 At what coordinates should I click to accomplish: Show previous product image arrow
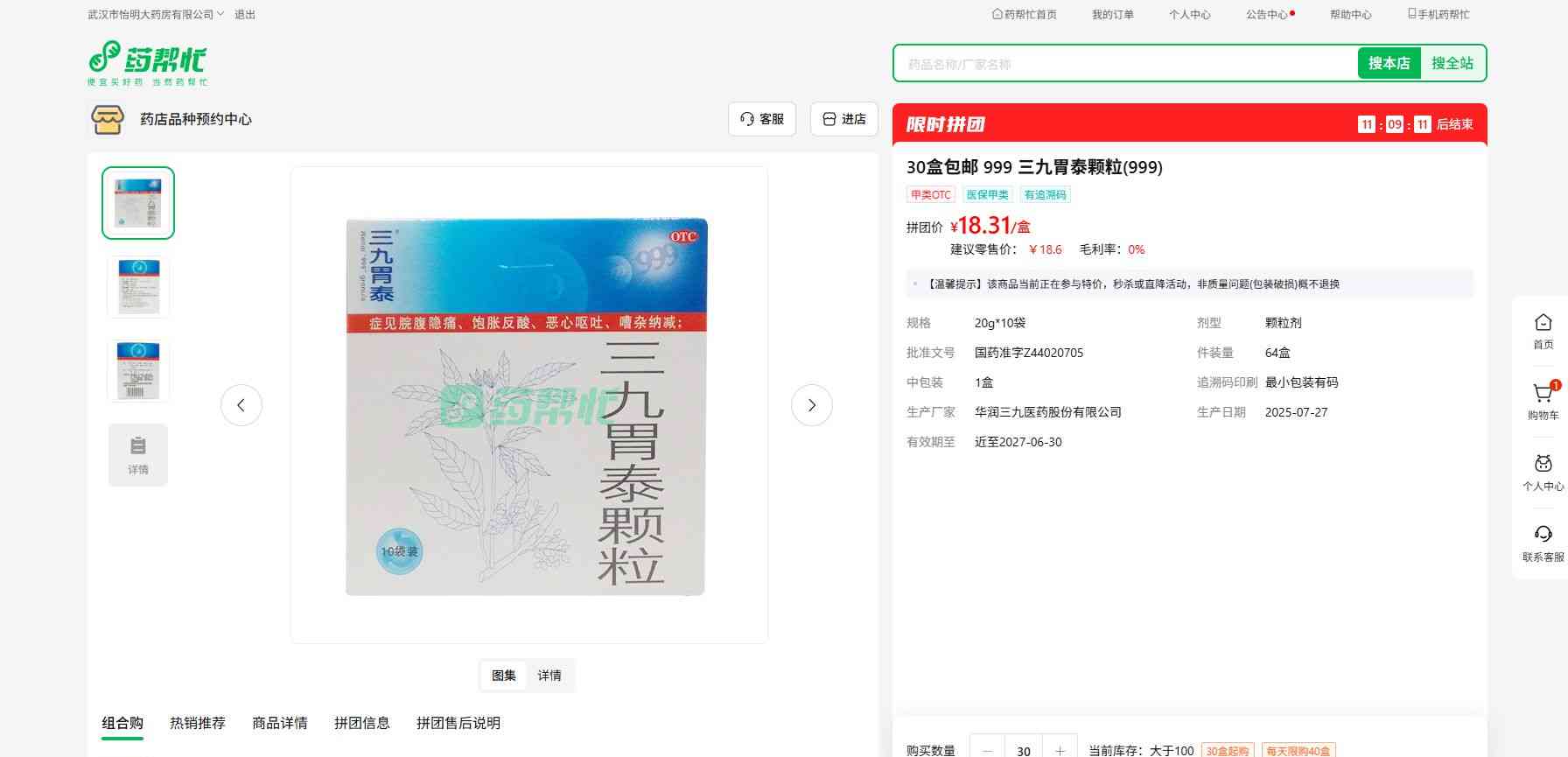coord(241,405)
